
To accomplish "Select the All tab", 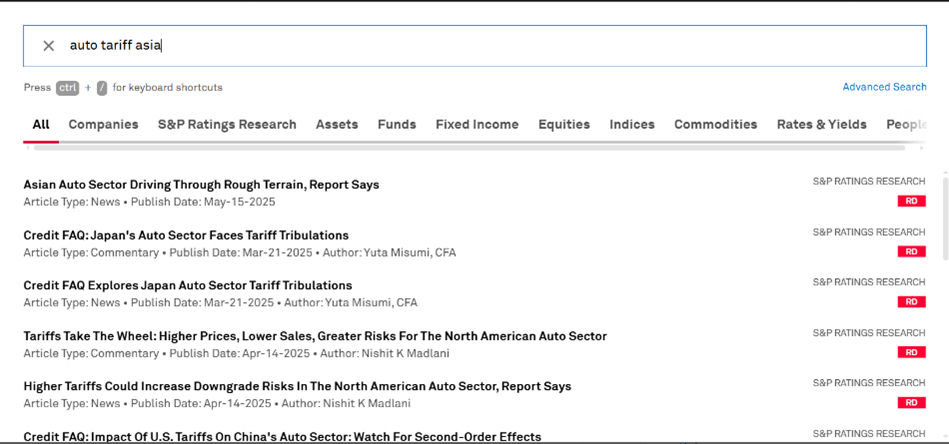I will point(41,125).
